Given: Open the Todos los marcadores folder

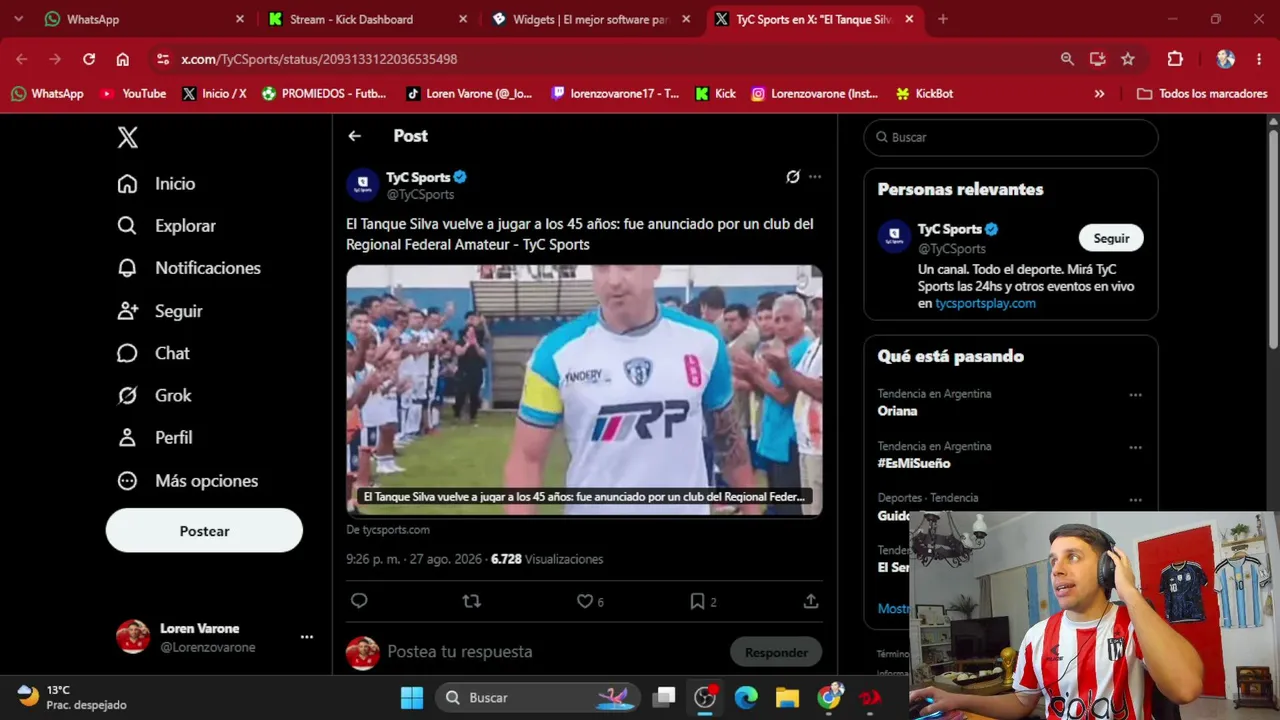Looking at the screenshot, I should pyautogui.click(x=1202, y=94).
